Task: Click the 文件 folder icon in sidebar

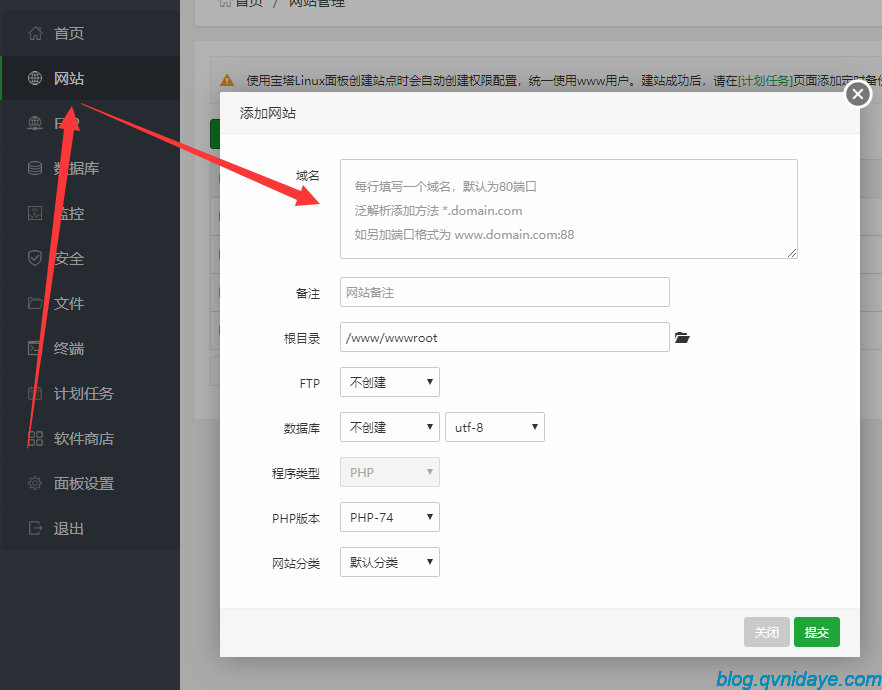Action: [x=35, y=303]
